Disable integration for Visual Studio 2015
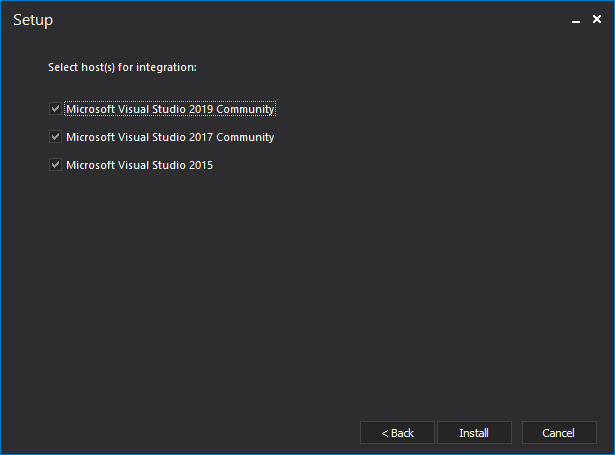The image size is (615, 455). pos(55,165)
